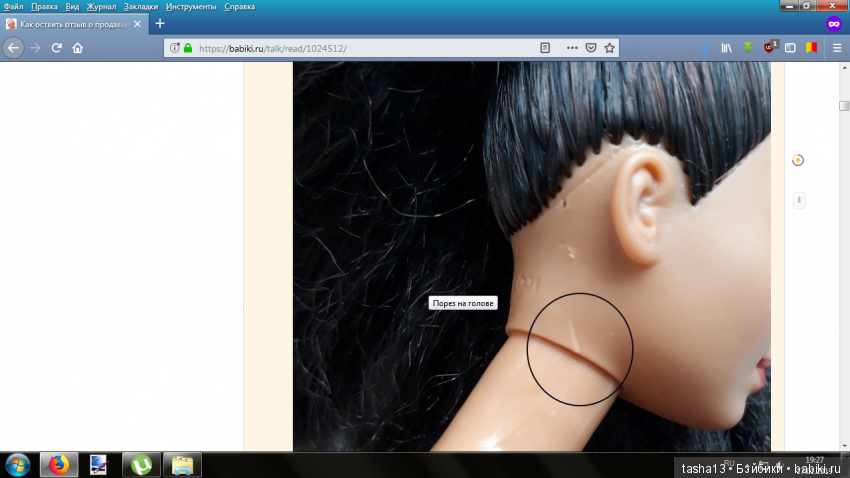The image size is (850, 478).
Task: Open the Файл menu
Action: pos(14,6)
